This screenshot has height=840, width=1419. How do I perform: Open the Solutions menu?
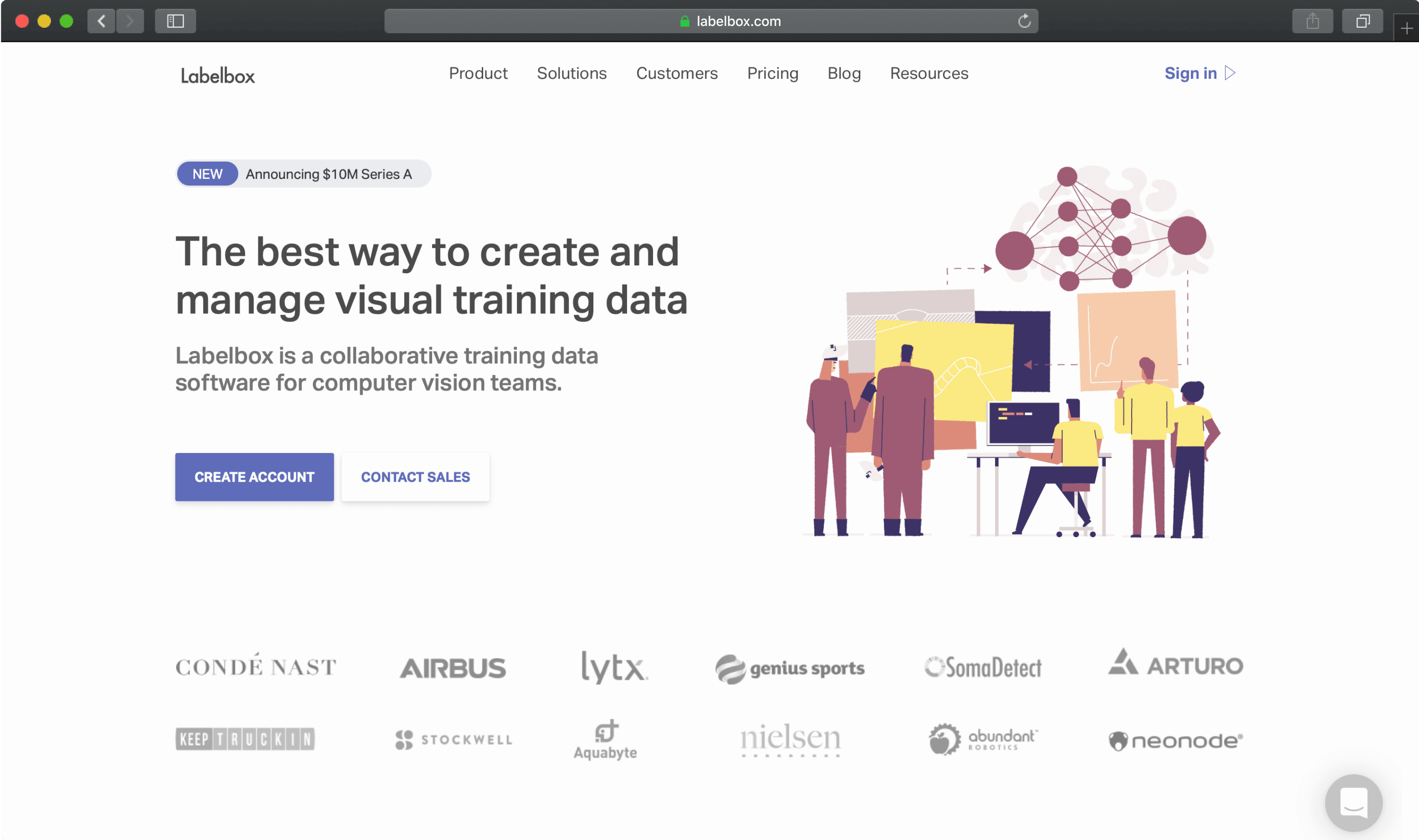pyautogui.click(x=572, y=73)
